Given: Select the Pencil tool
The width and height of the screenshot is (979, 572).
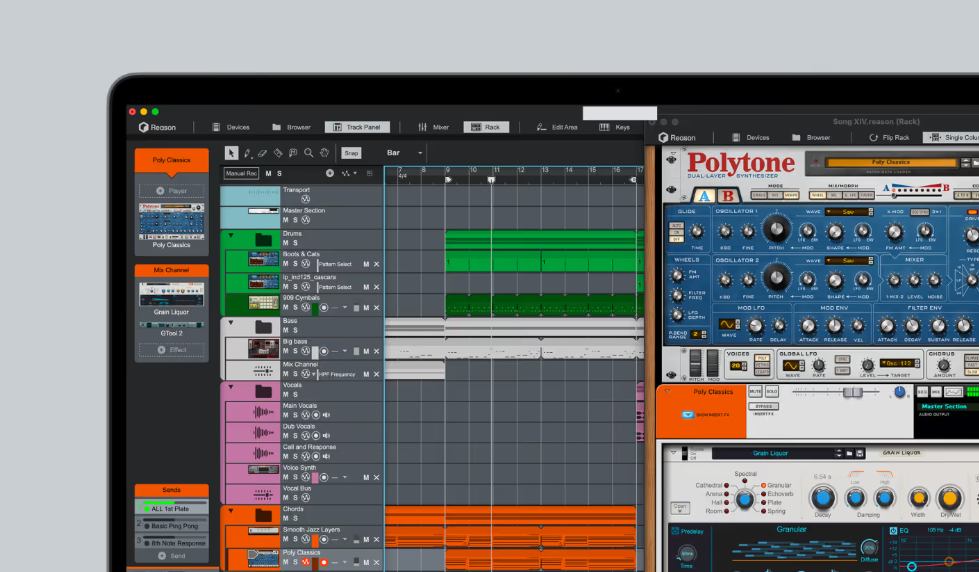Looking at the screenshot, I should (x=247, y=153).
